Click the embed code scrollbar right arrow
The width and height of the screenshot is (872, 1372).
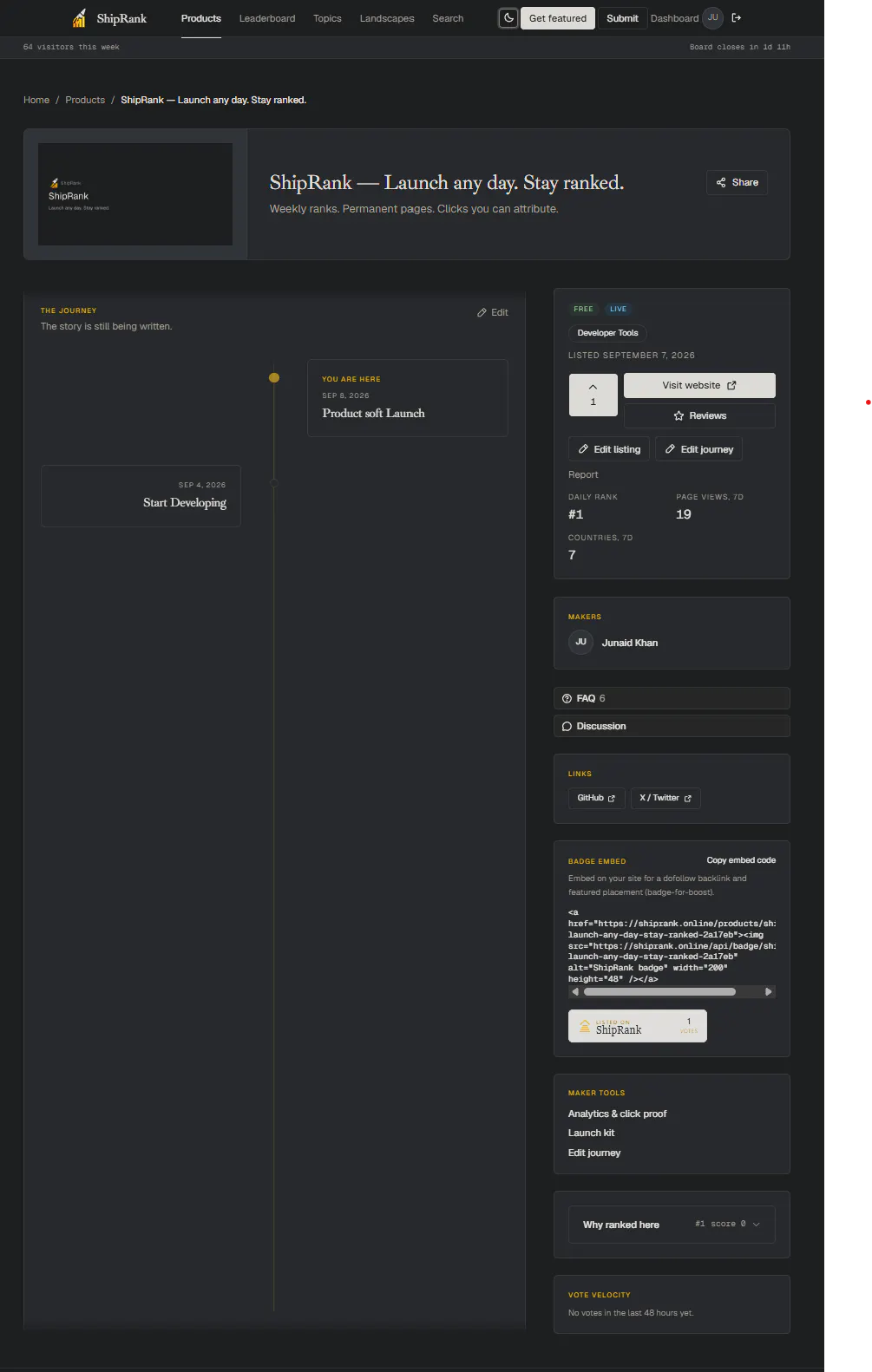[768, 991]
